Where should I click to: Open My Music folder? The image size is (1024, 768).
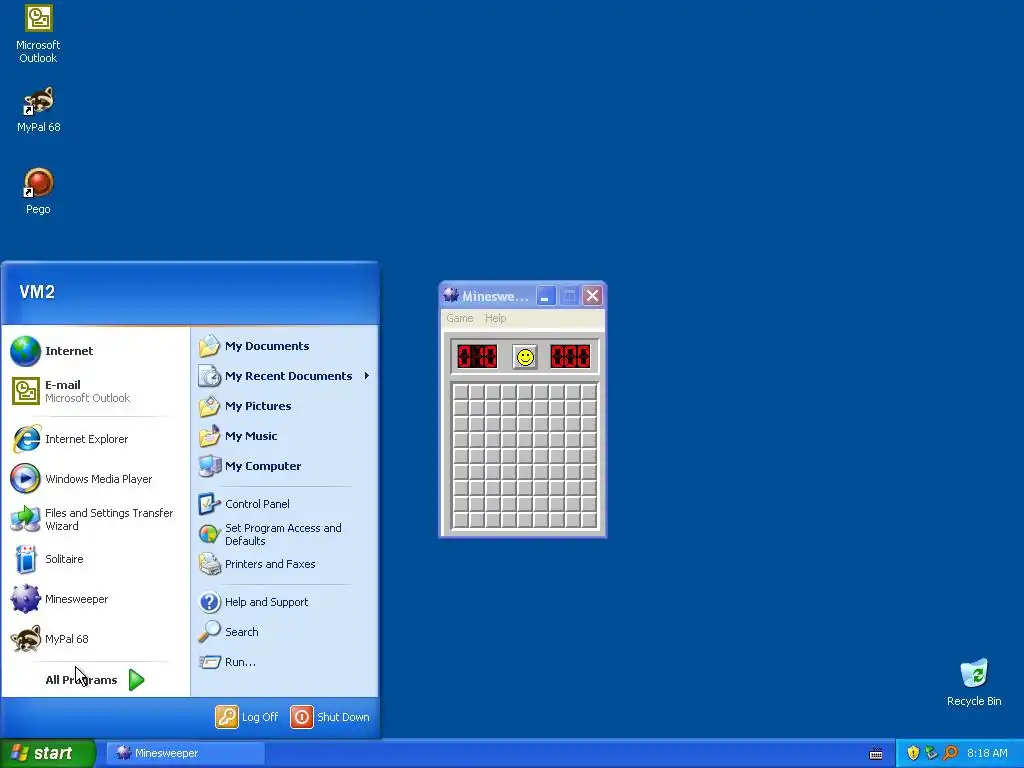(x=284, y=436)
